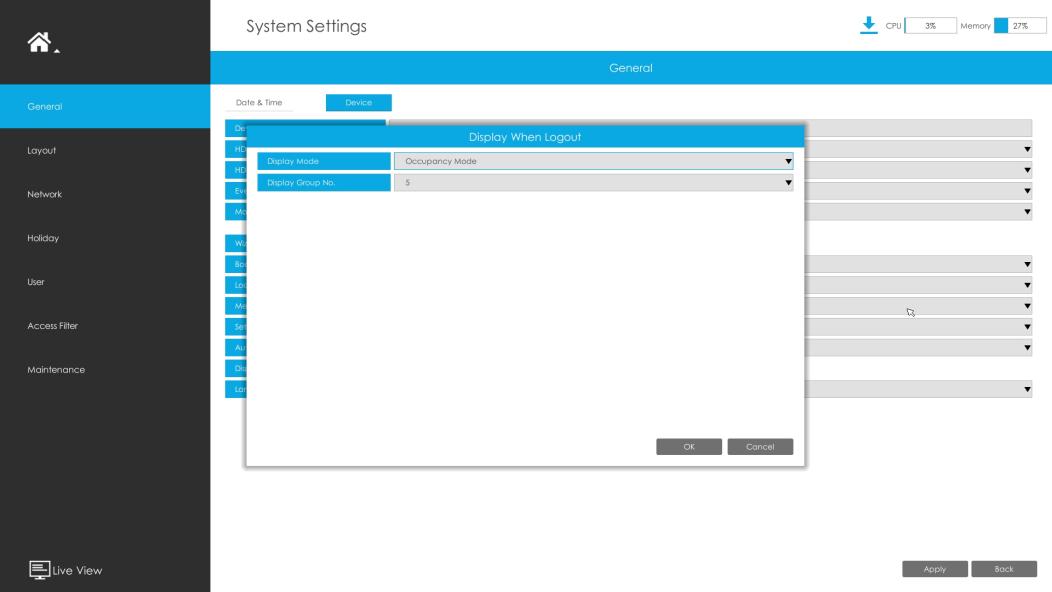This screenshot has height=592, width=1052.
Task: Click the Back button
Action: [1004, 569]
